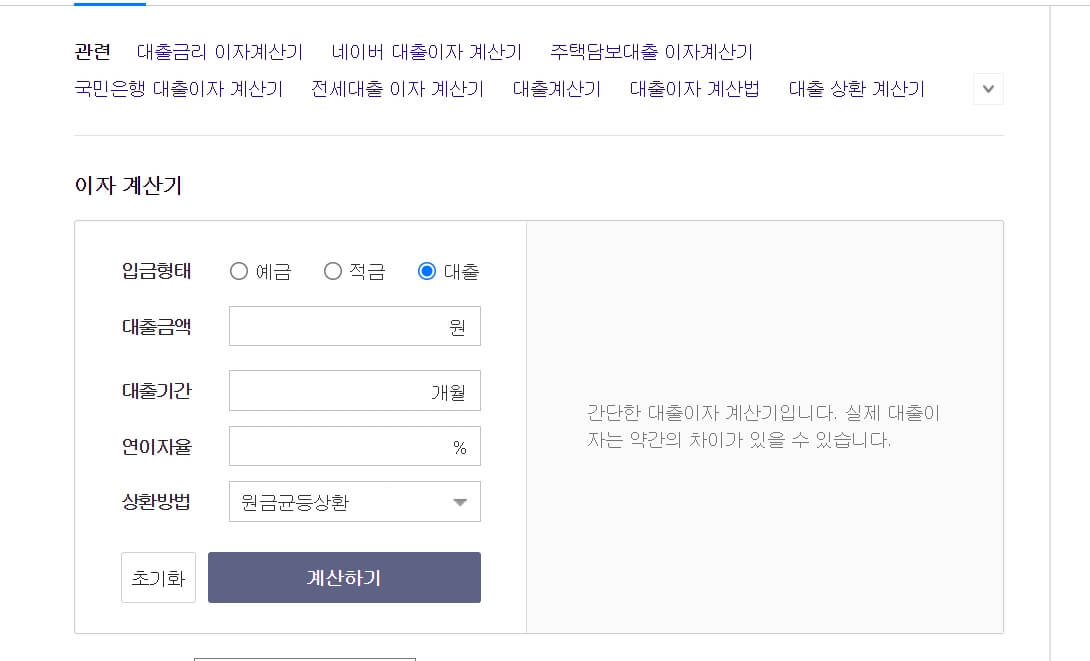The height and width of the screenshot is (661, 1090).
Task: Open 대출 상환 계산기 related link
Action: click(856, 89)
